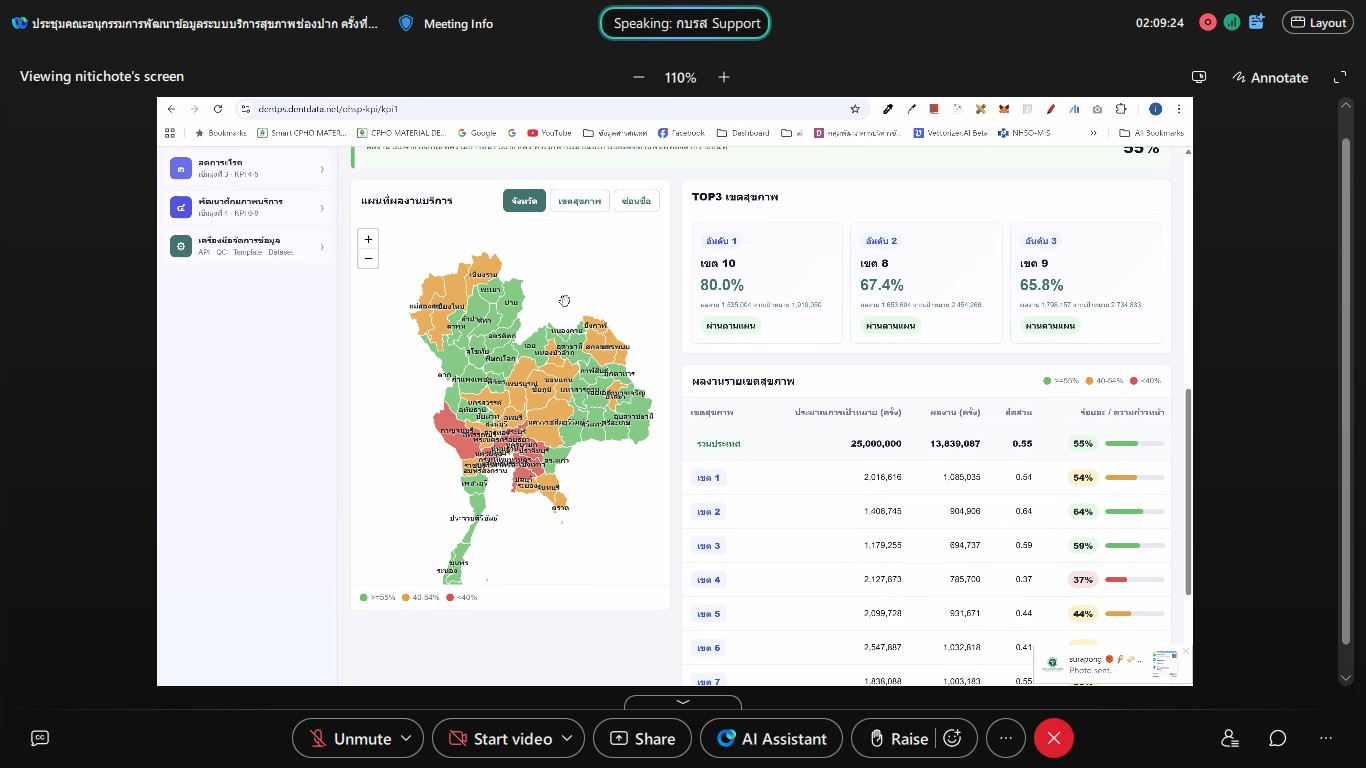1366x768 pixels.
Task: Leave meeting with red X button
Action: [x=1053, y=738]
